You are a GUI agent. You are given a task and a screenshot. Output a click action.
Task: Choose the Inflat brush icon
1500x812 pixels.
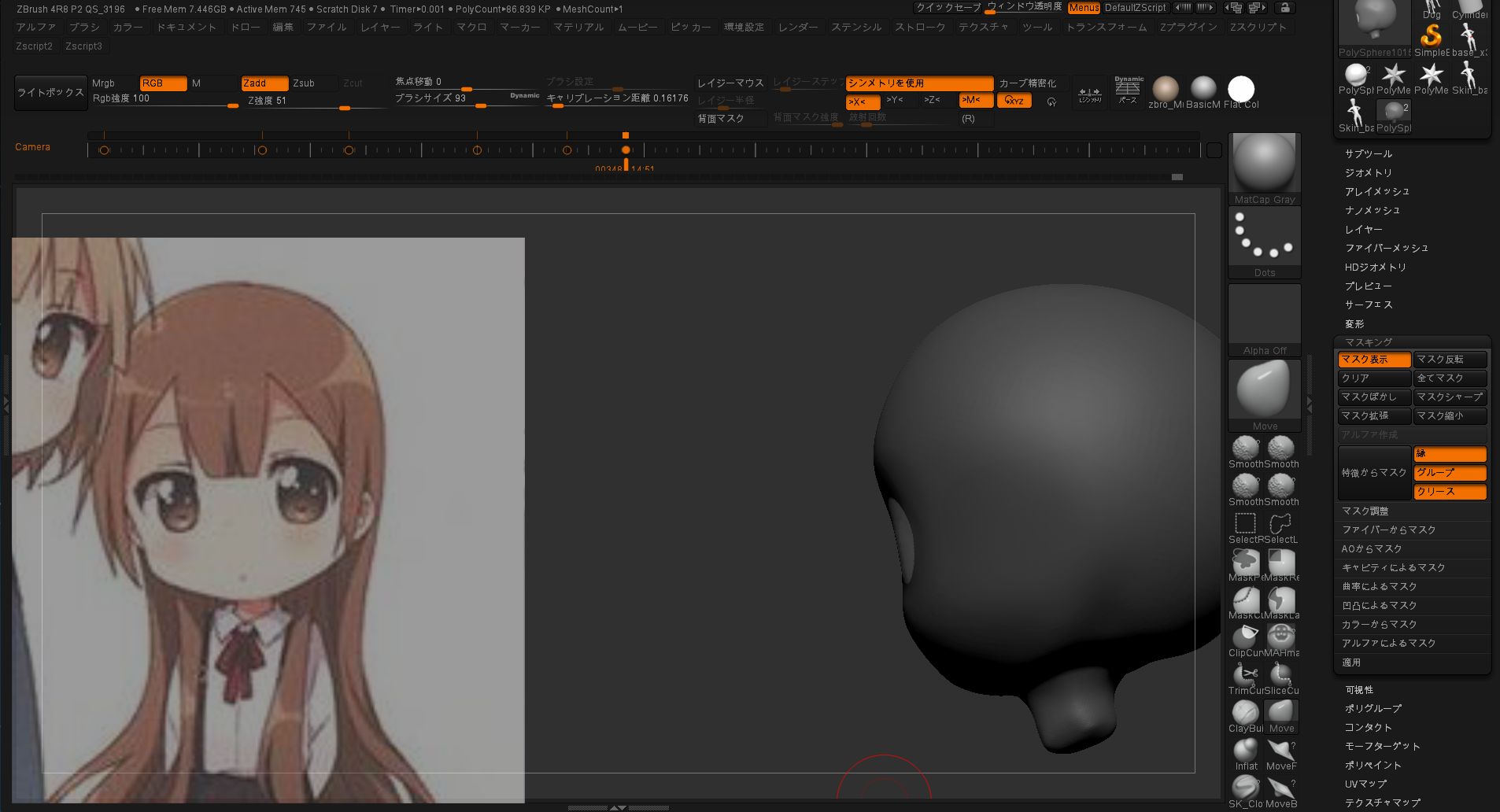[1245, 750]
